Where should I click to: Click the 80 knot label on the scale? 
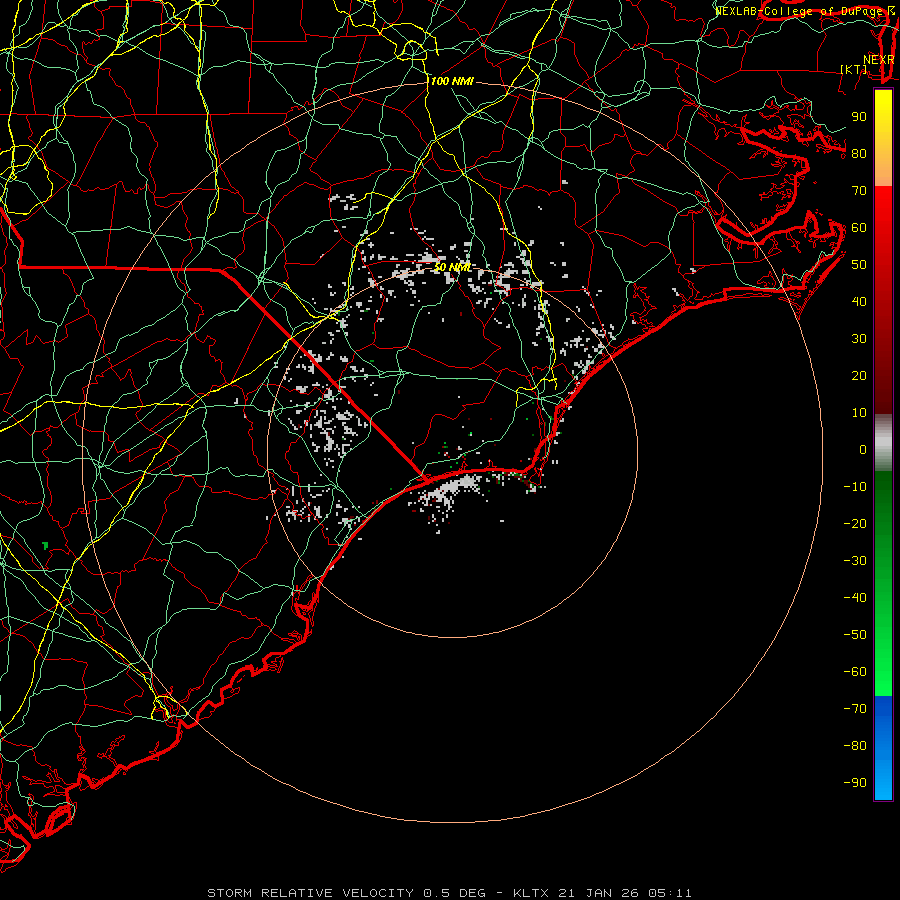click(x=859, y=153)
